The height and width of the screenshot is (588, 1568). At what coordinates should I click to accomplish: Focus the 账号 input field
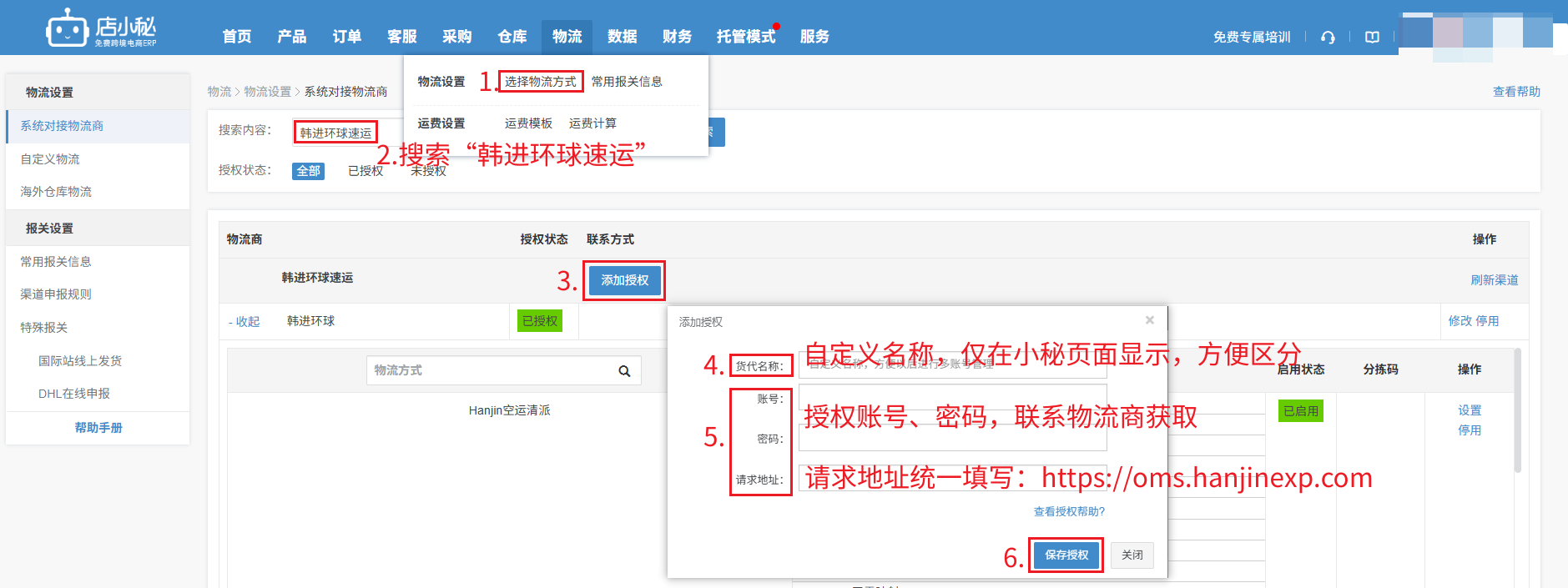click(x=953, y=398)
